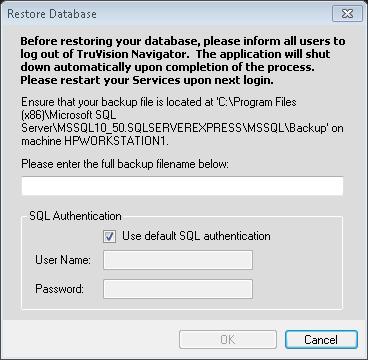Focus the User Name text field
Image resolution: width=368 pixels, height=360 pixels.
pyautogui.click(x=178, y=260)
